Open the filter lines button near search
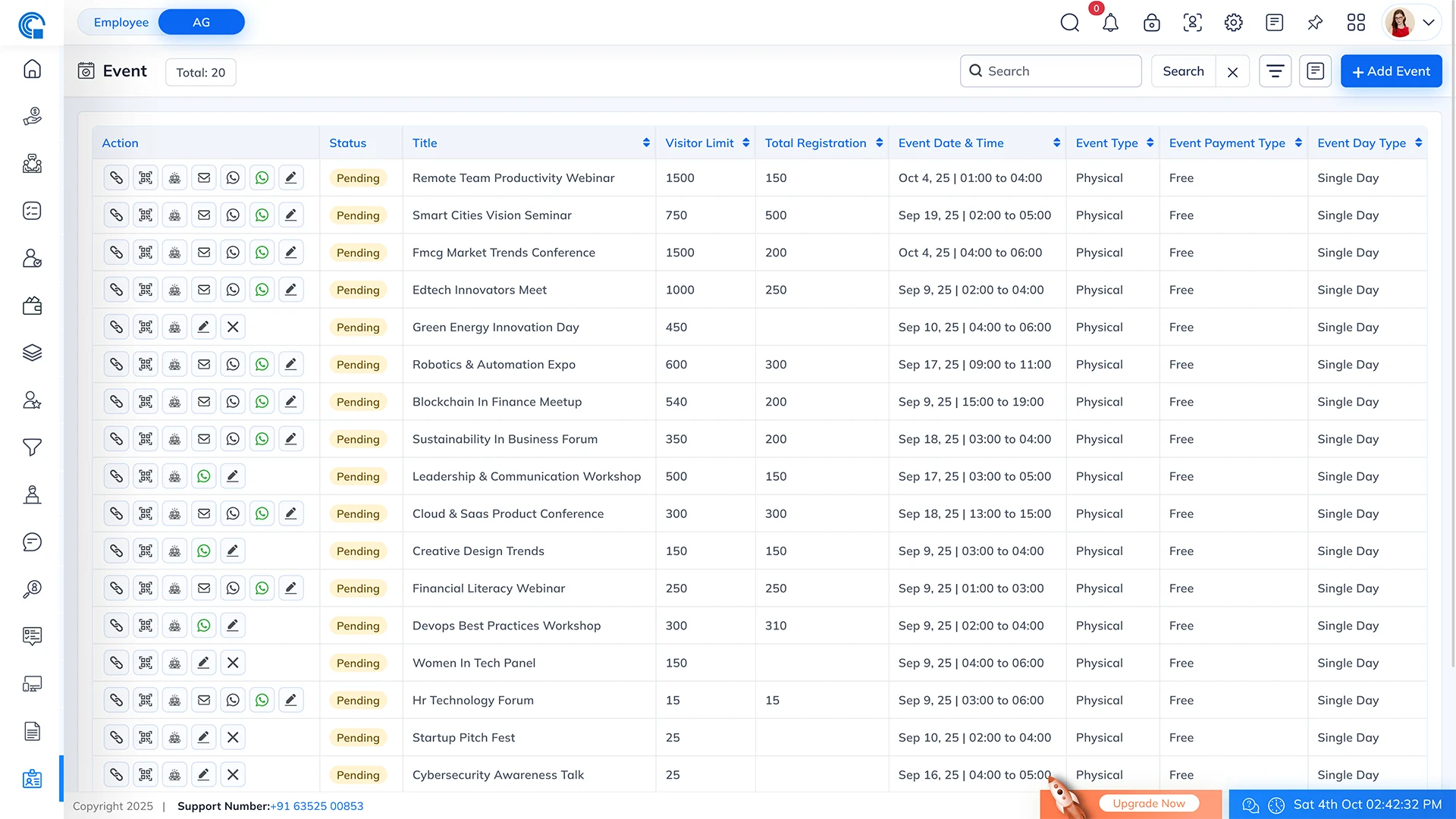This screenshot has height=819, width=1456. tap(1275, 71)
